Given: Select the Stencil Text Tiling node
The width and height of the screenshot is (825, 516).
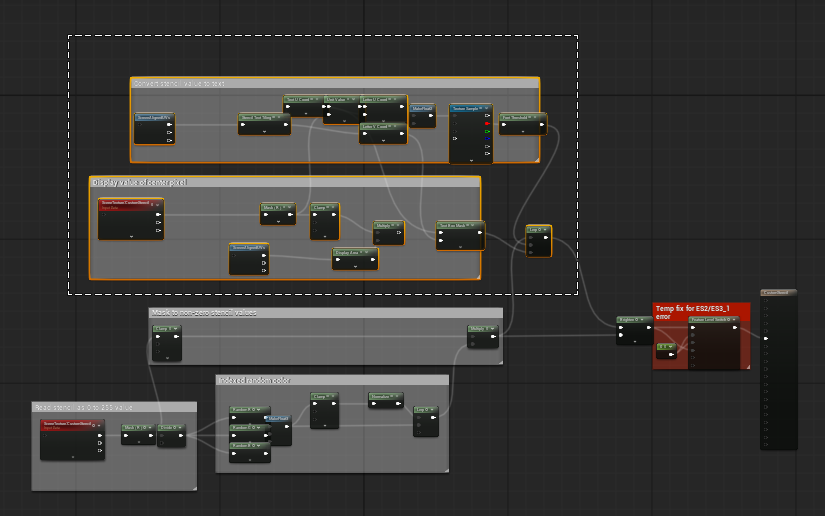Looking at the screenshot, I should click(x=264, y=124).
